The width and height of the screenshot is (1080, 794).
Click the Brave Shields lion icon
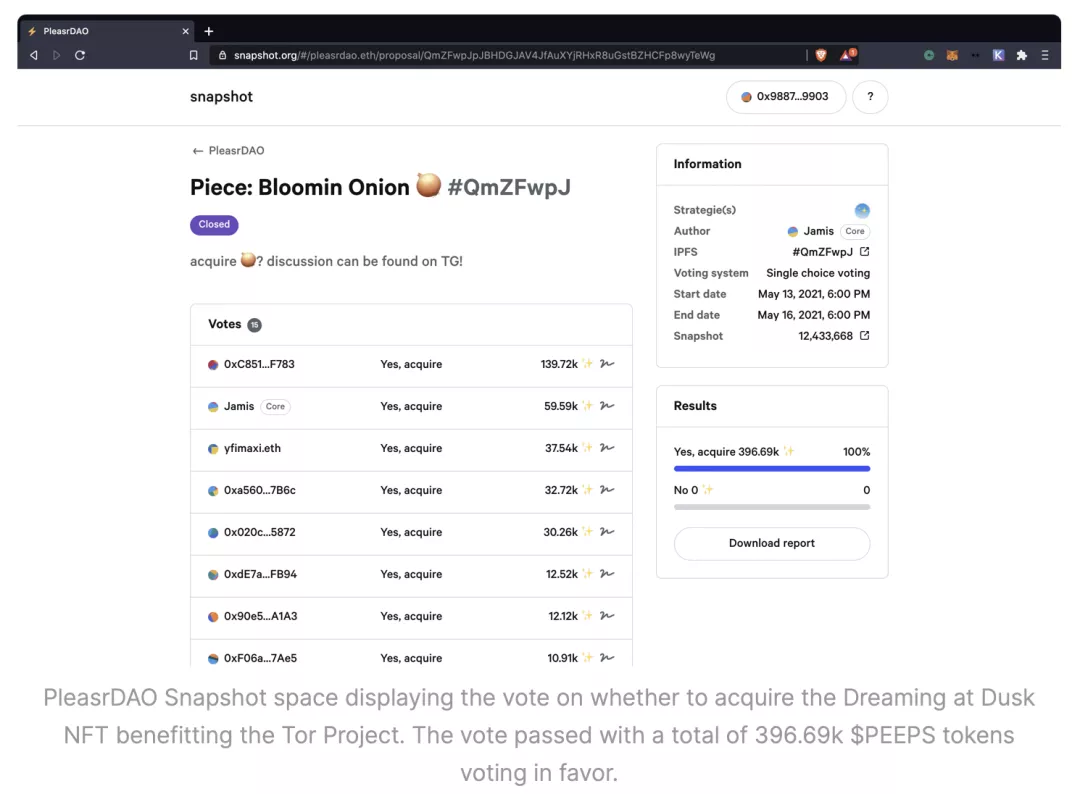pyautogui.click(x=821, y=55)
